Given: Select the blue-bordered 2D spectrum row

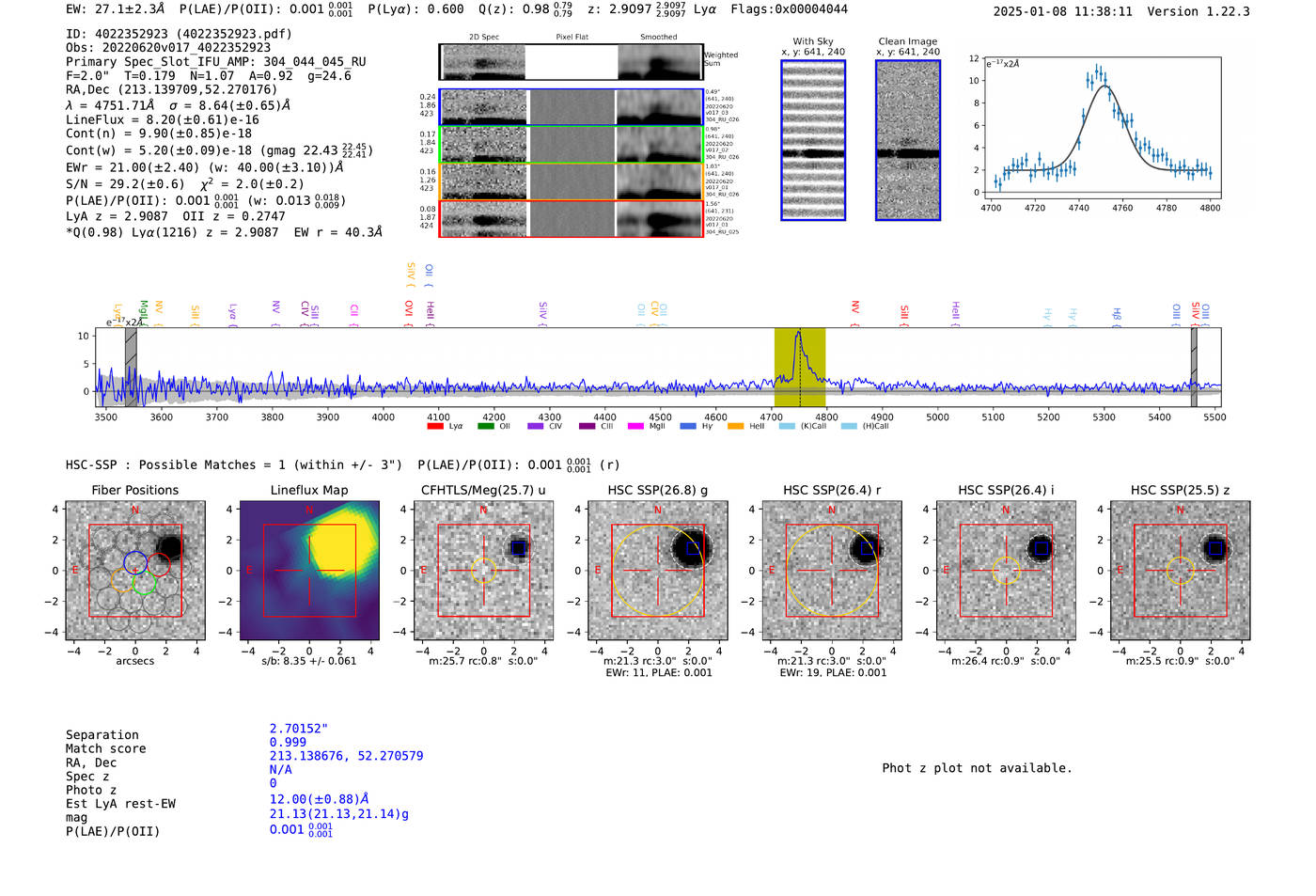Looking at the screenshot, I should [x=572, y=107].
